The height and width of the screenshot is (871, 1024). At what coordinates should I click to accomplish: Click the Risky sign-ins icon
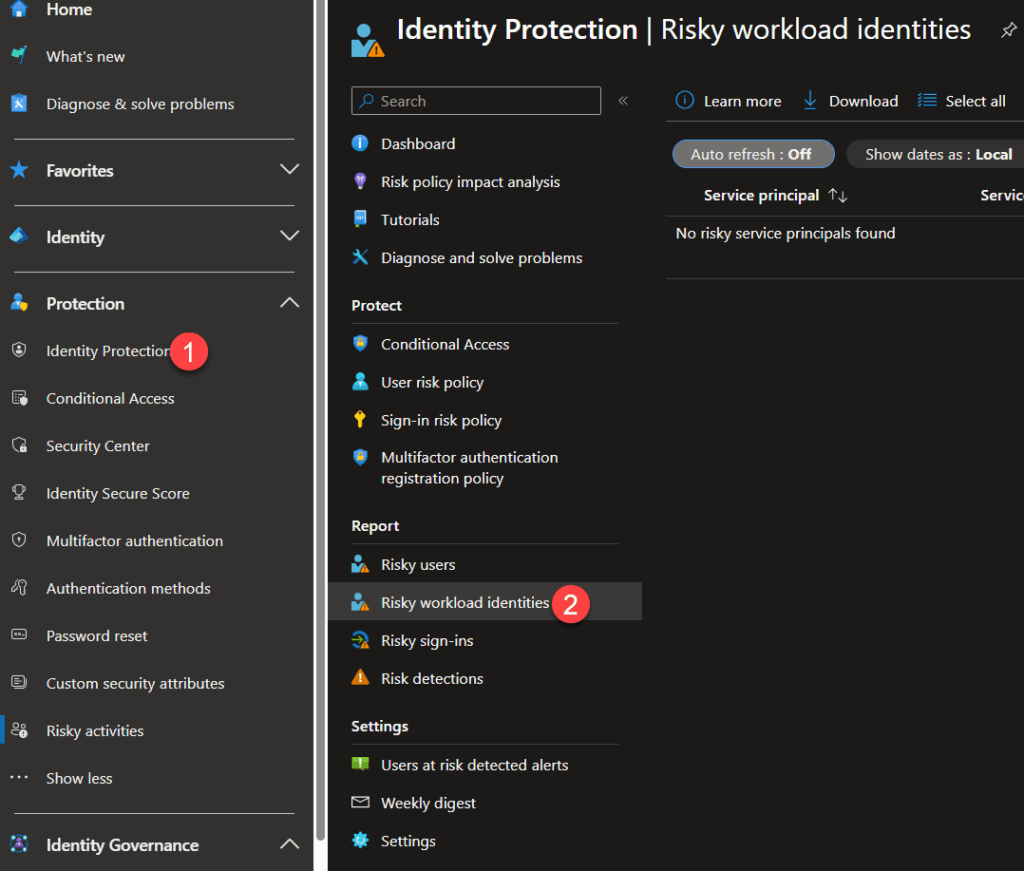(360, 640)
